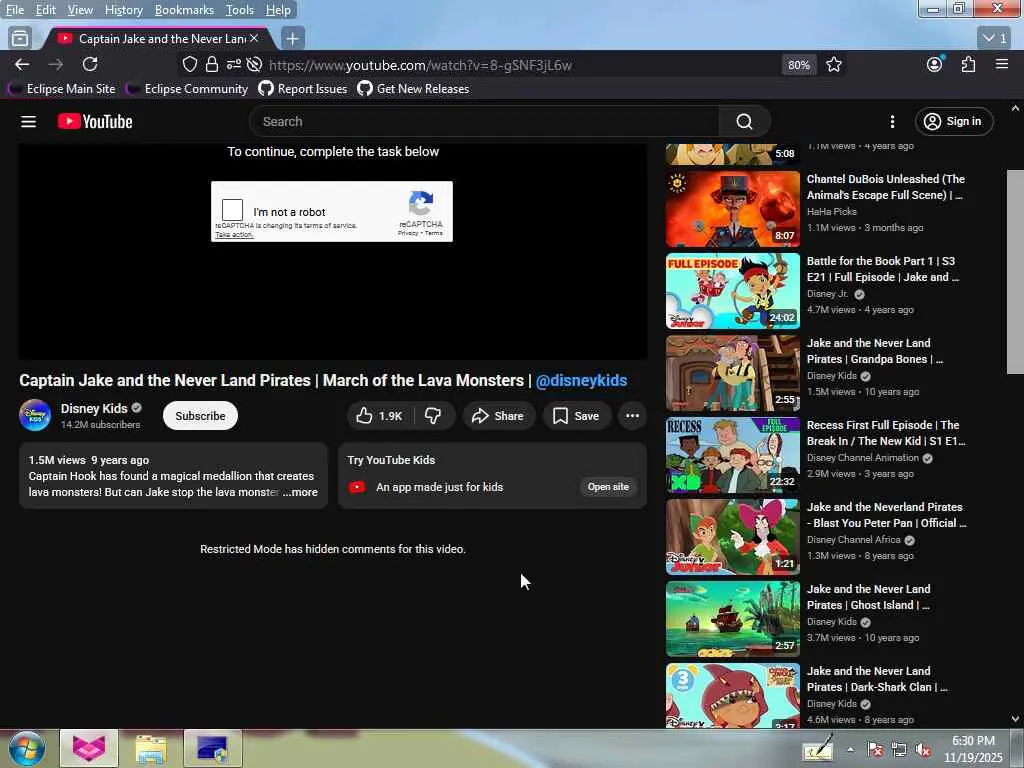
Task: Open the browser account icon
Action: tap(935, 64)
